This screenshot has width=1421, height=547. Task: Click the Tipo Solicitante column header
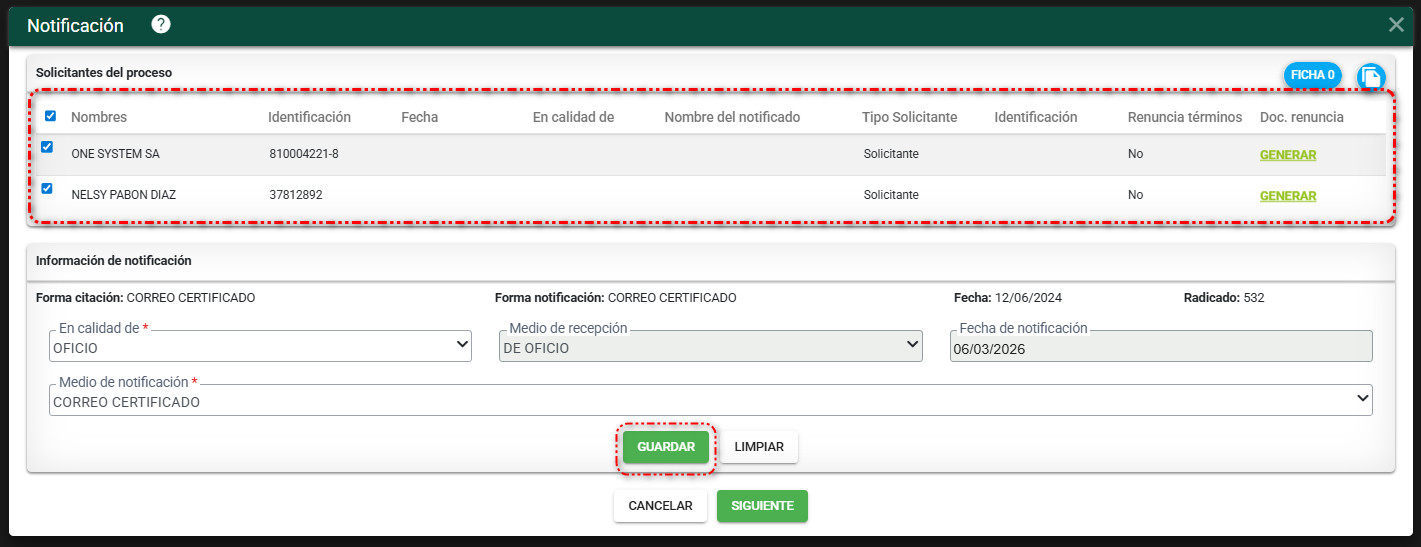click(x=909, y=117)
